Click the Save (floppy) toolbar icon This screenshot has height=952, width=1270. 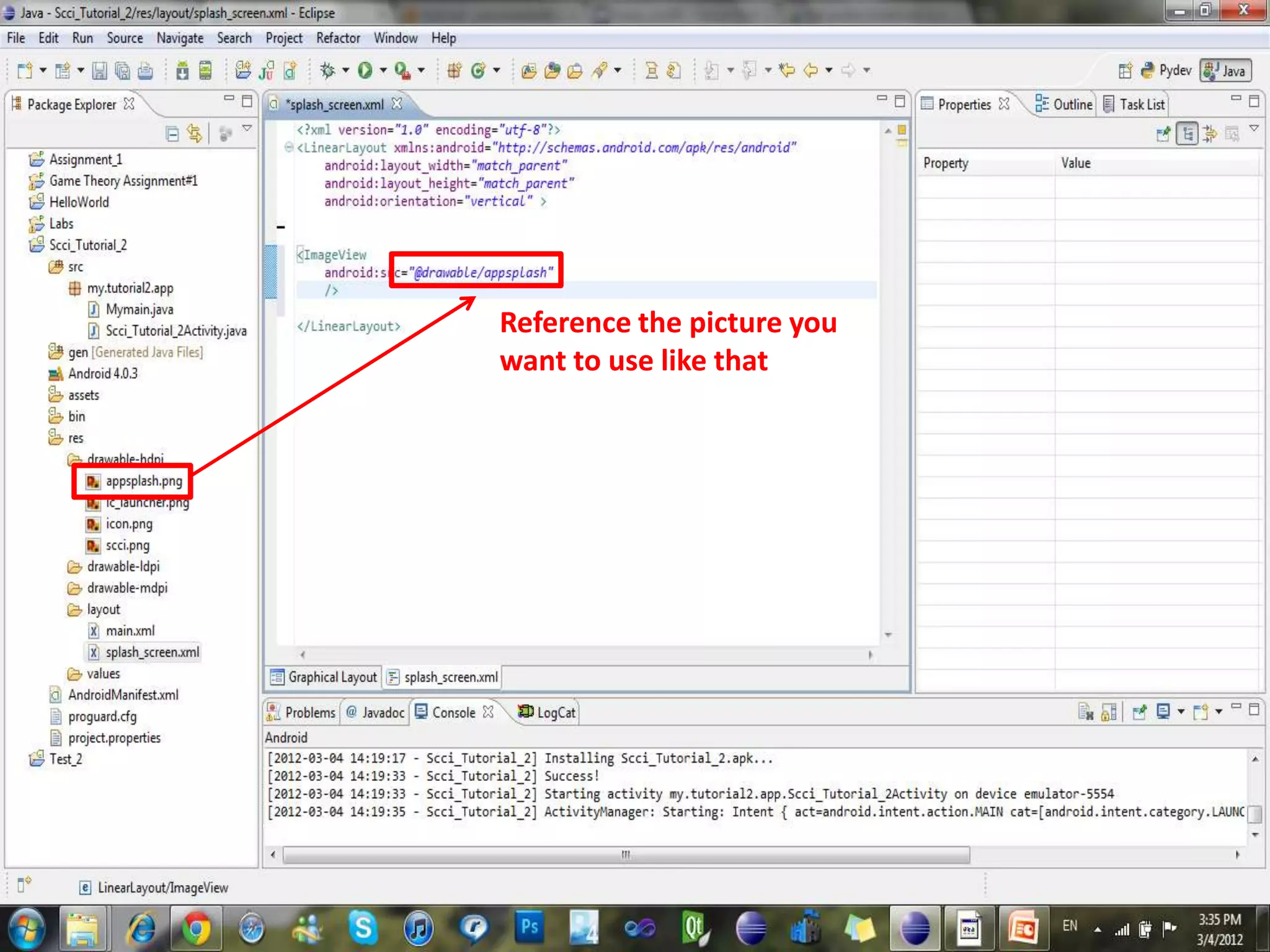tap(99, 71)
